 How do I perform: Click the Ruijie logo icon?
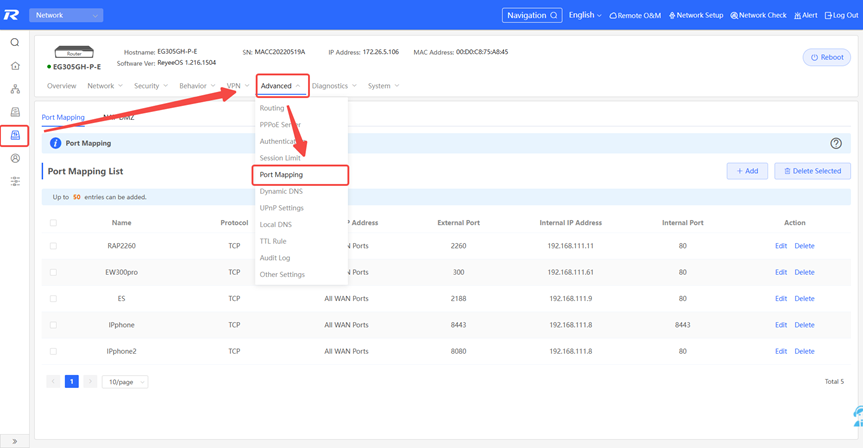coord(11,15)
